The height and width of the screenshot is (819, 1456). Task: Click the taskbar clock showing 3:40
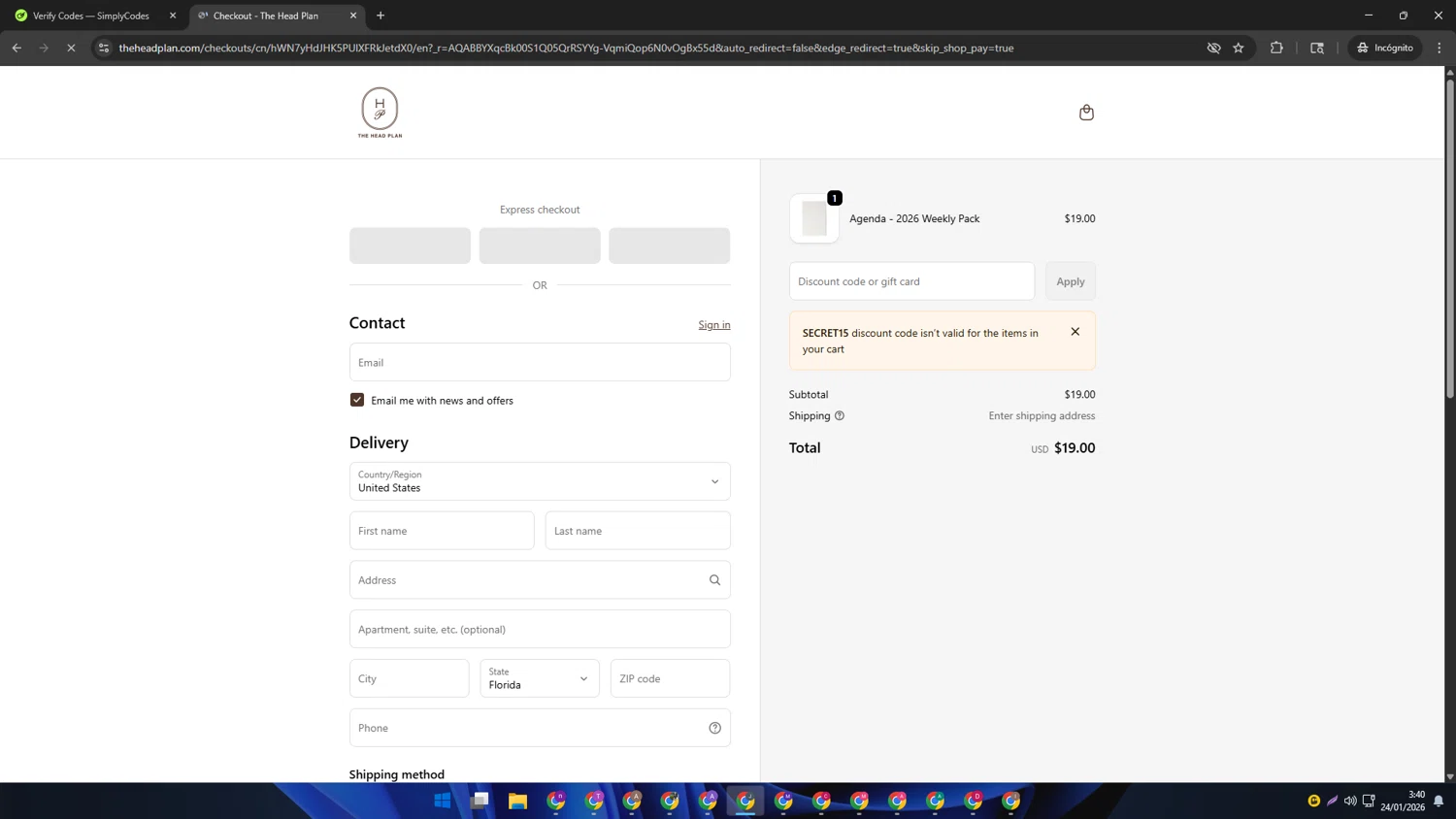click(1403, 801)
